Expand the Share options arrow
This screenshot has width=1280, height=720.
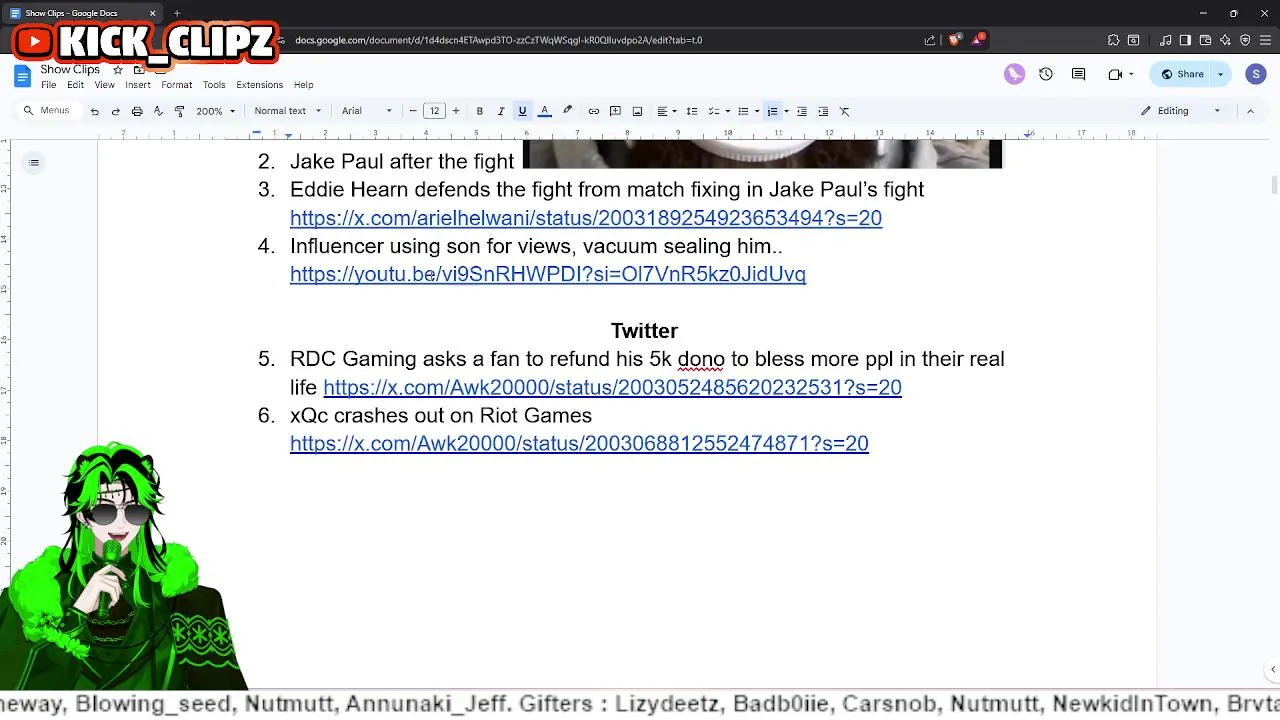coord(1220,74)
